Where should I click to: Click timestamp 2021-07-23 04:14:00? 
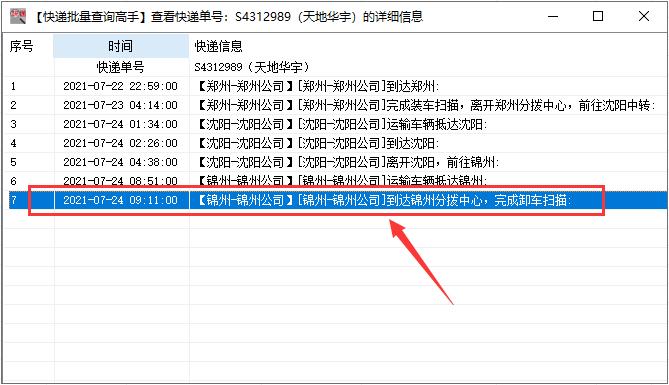click(x=120, y=105)
